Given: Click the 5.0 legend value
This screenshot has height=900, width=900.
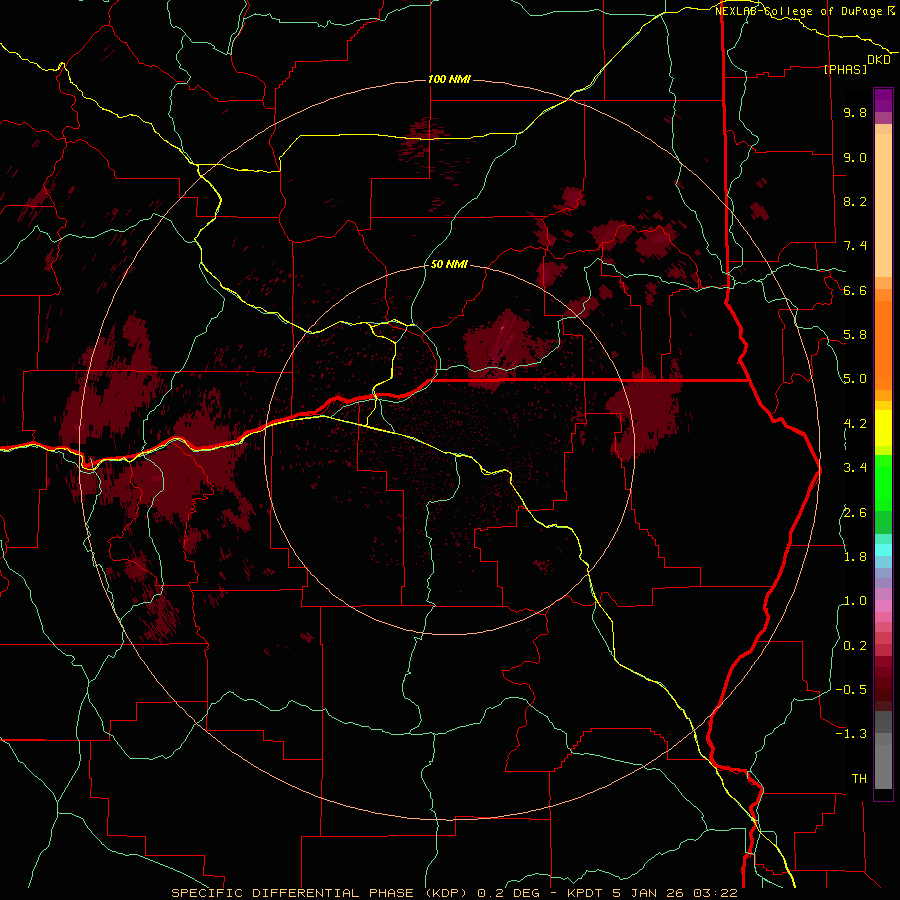Looking at the screenshot, I should tap(855, 379).
